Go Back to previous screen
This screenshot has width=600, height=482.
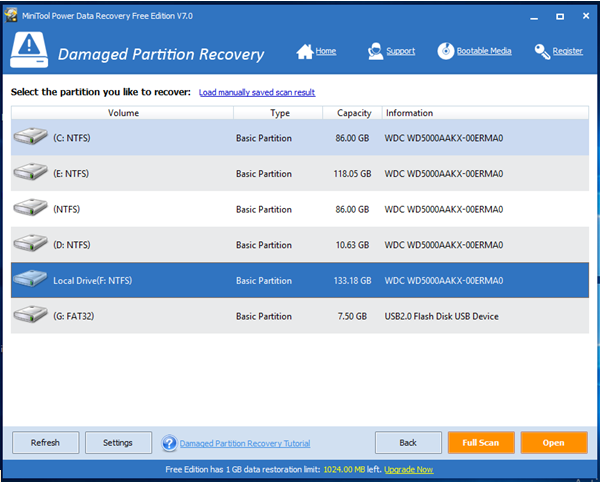(x=408, y=443)
